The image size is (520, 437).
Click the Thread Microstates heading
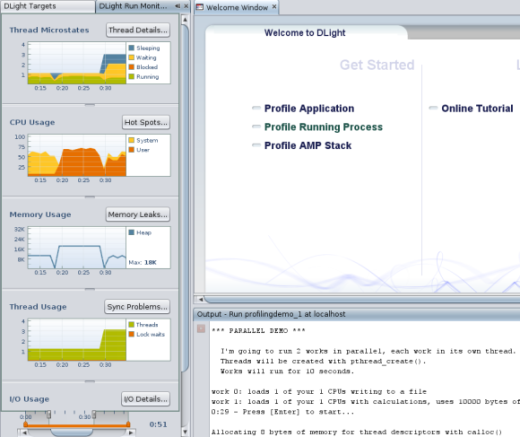49,30
